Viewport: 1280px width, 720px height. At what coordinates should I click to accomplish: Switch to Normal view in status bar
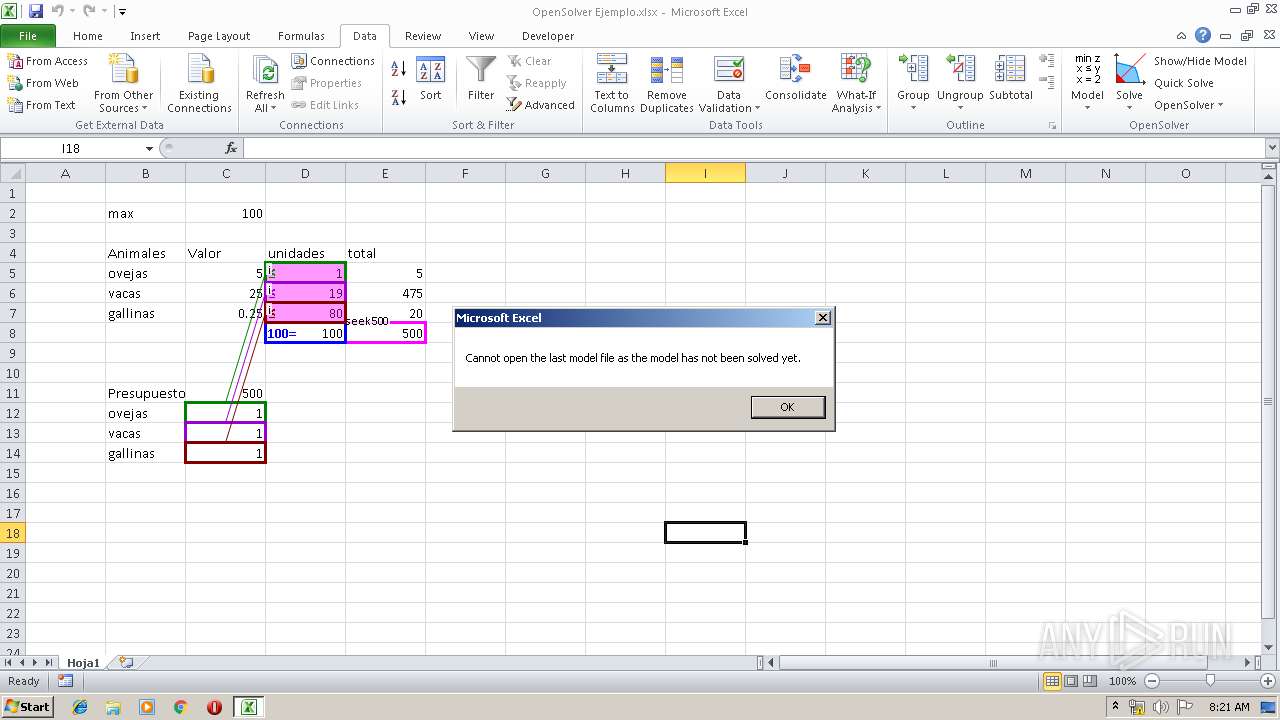click(x=1052, y=681)
